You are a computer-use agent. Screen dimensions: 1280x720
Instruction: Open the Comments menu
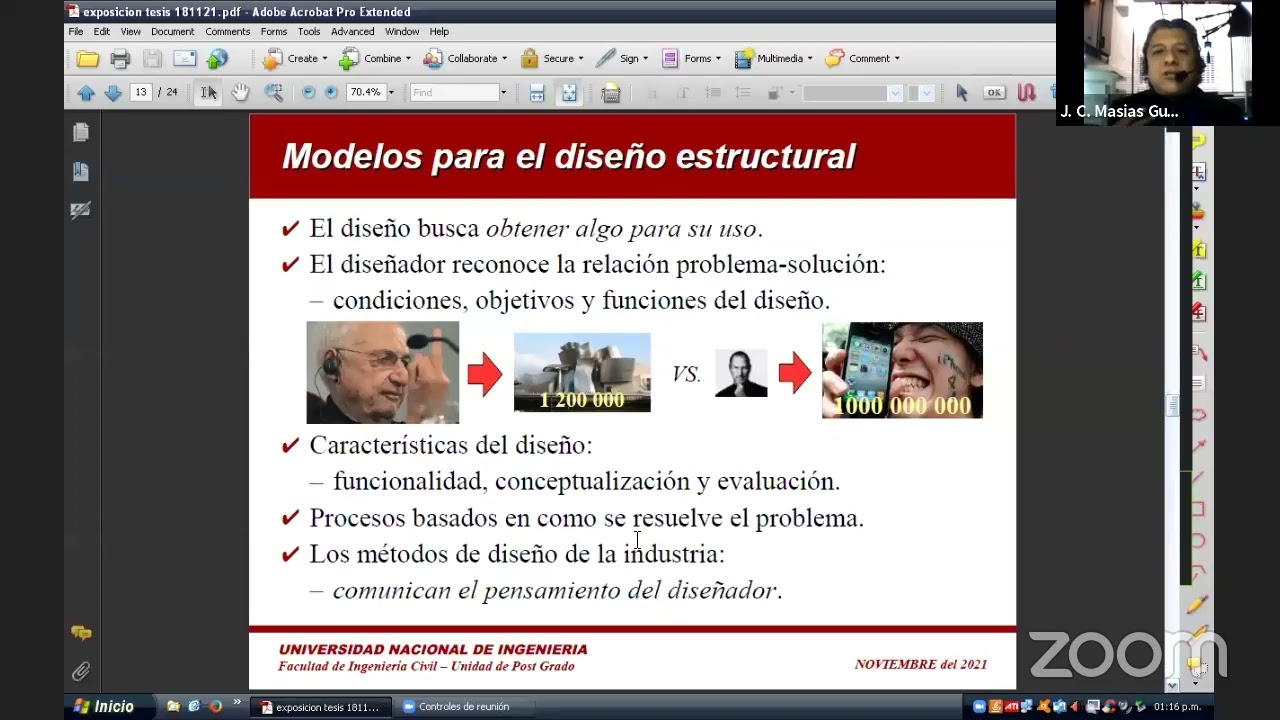[228, 32]
